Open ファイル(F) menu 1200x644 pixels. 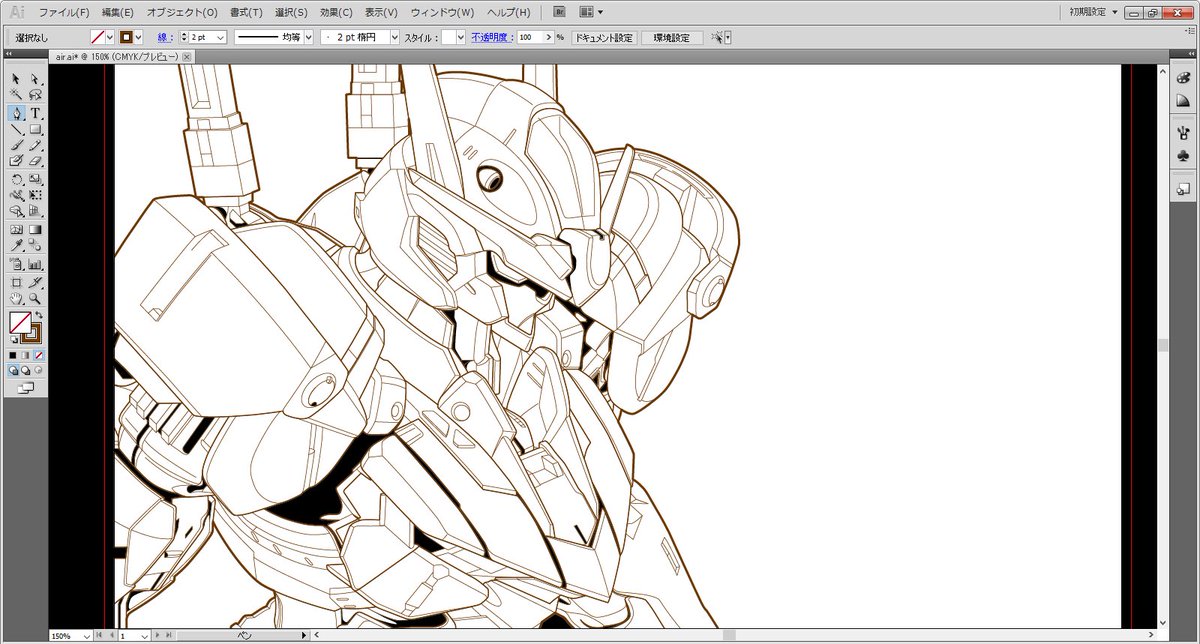point(64,12)
